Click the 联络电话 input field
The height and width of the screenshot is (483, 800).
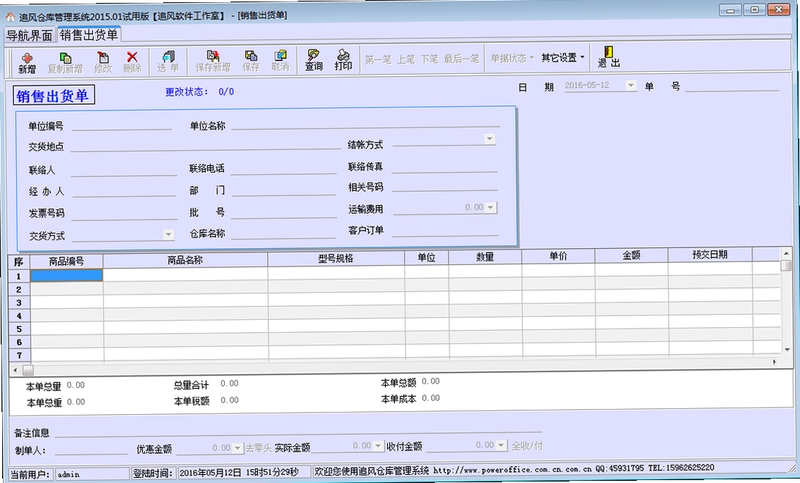[x=283, y=168]
